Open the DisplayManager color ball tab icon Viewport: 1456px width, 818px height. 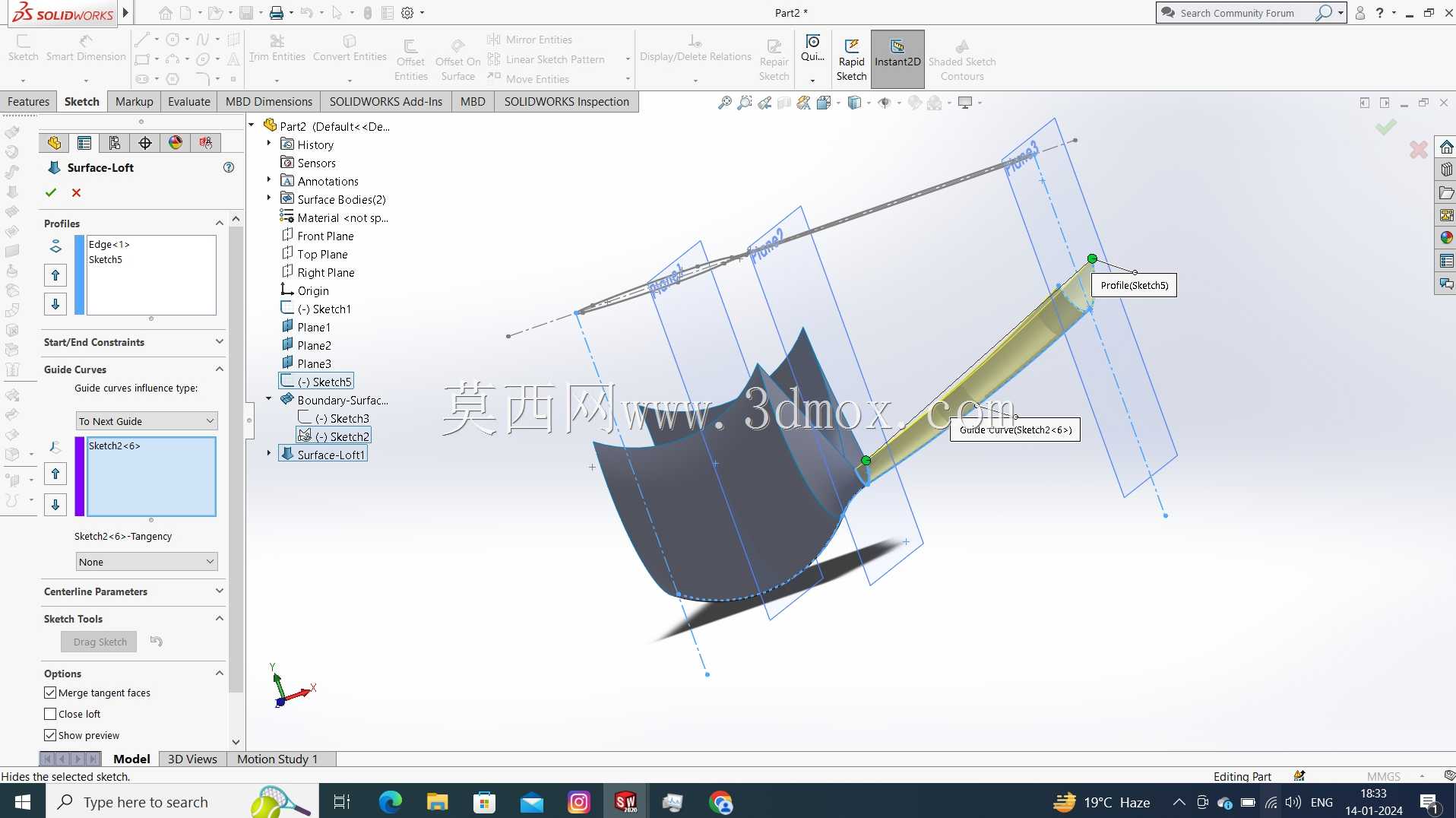[176, 143]
